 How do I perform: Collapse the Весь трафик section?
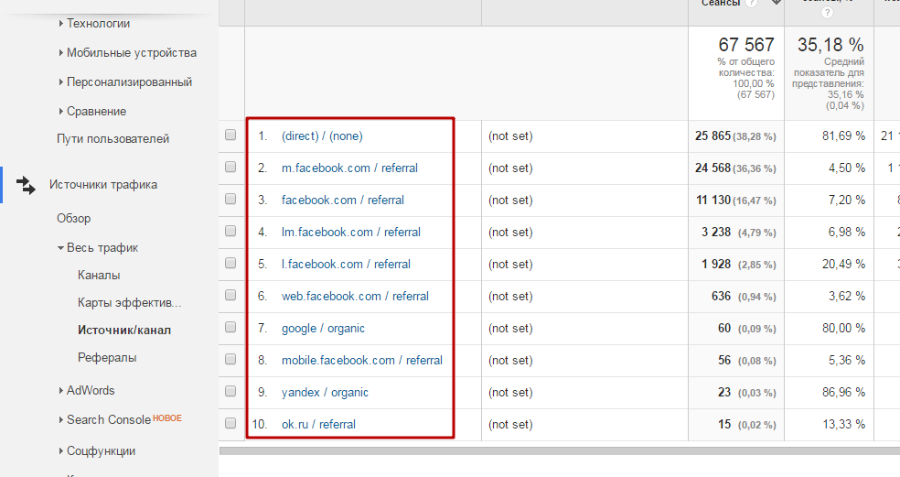pyautogui.click(x=102, y=248)
